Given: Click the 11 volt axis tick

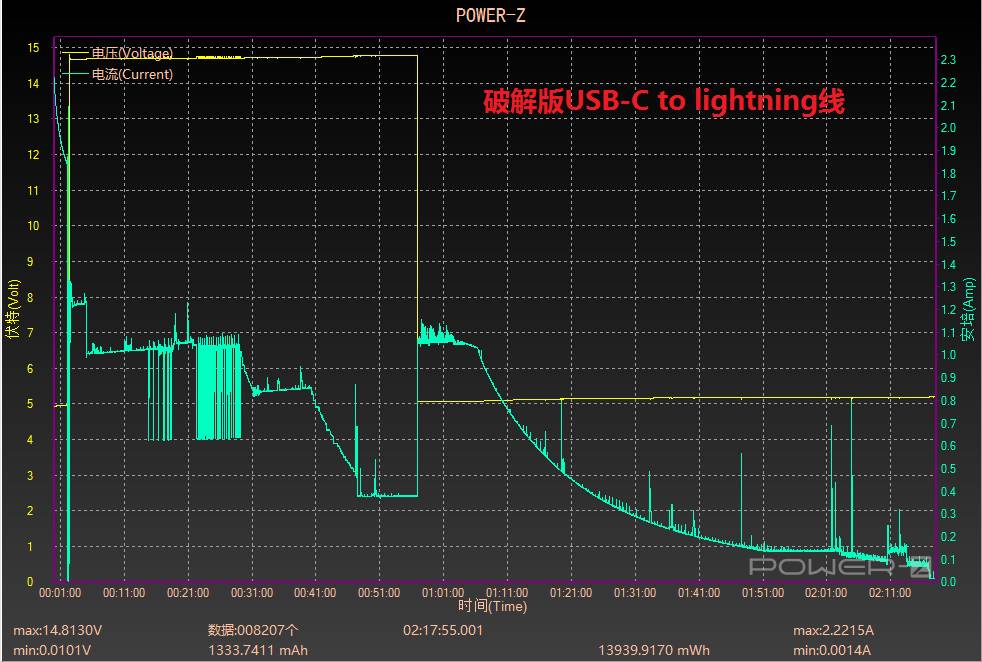Looking at the screenshot, I should click(x=33, y=190).
